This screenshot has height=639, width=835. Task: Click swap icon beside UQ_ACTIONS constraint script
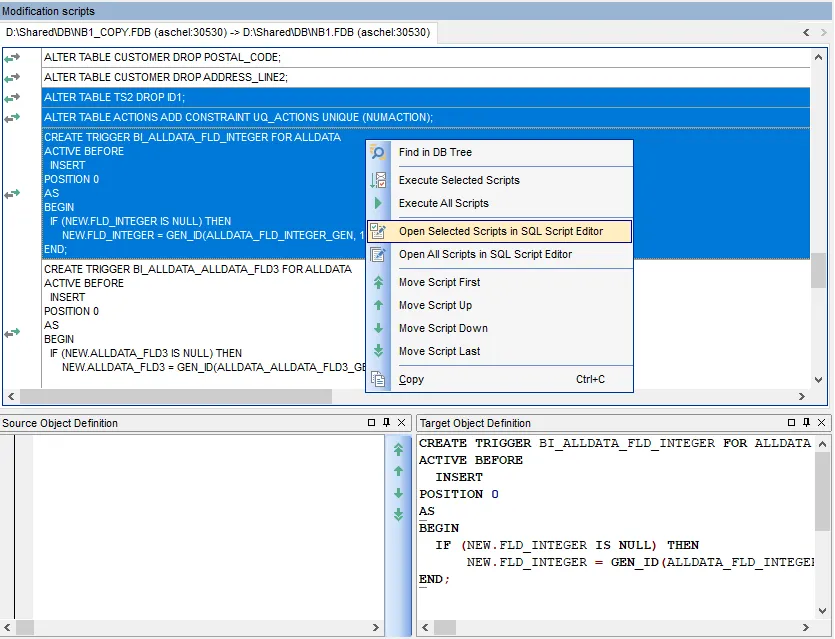12,118
